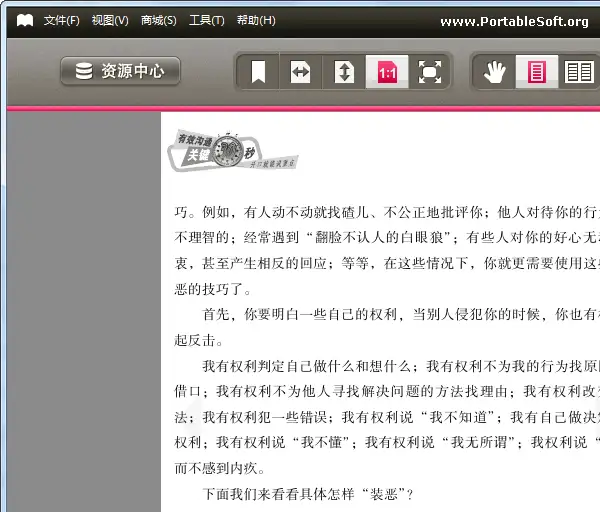Click the book logo image on the page
The width and height of the screenshot is (600, 512).
233,150
